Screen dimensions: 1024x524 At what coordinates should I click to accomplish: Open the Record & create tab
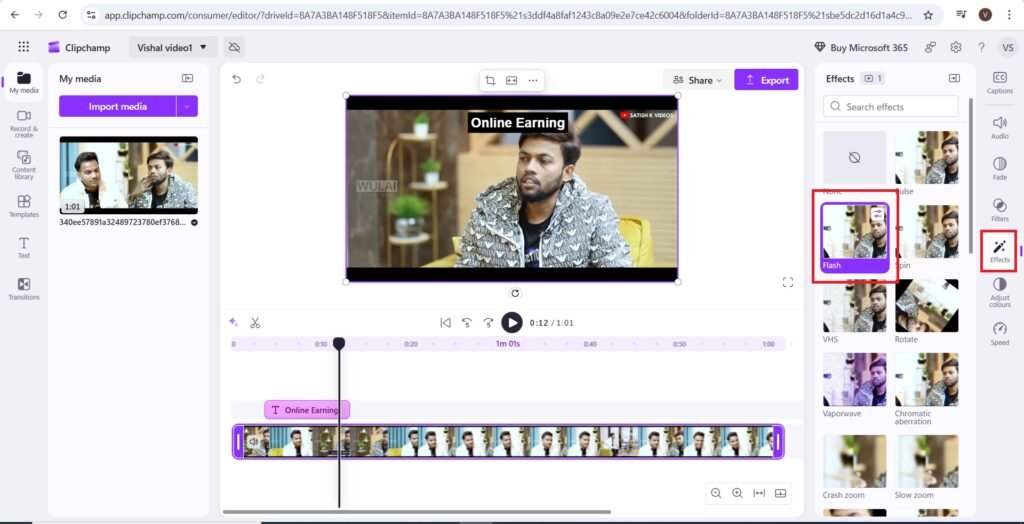[x=24, y=123]
